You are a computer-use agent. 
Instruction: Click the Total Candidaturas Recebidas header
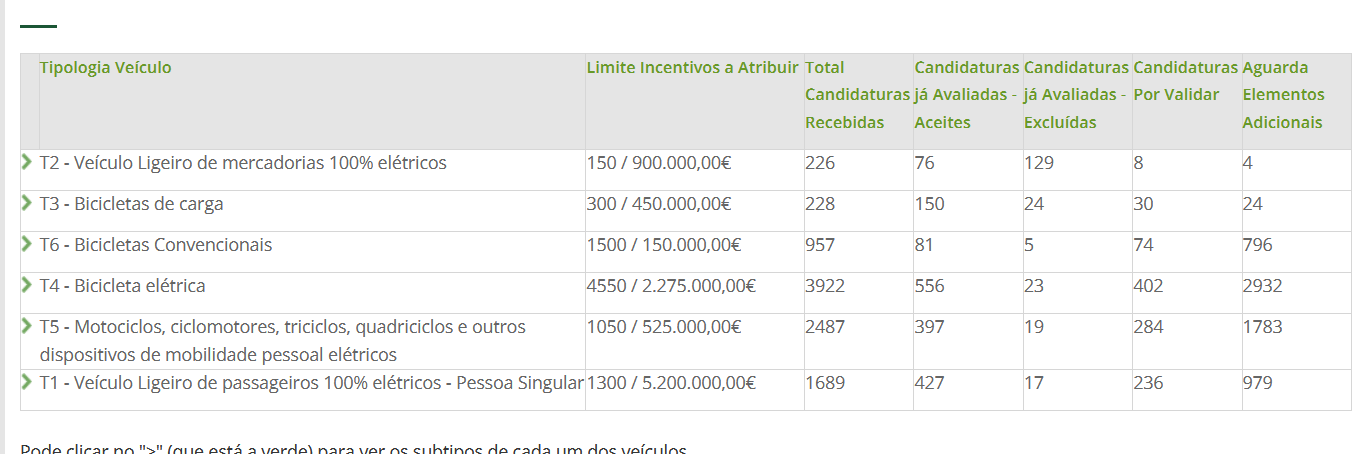point(845,95)
